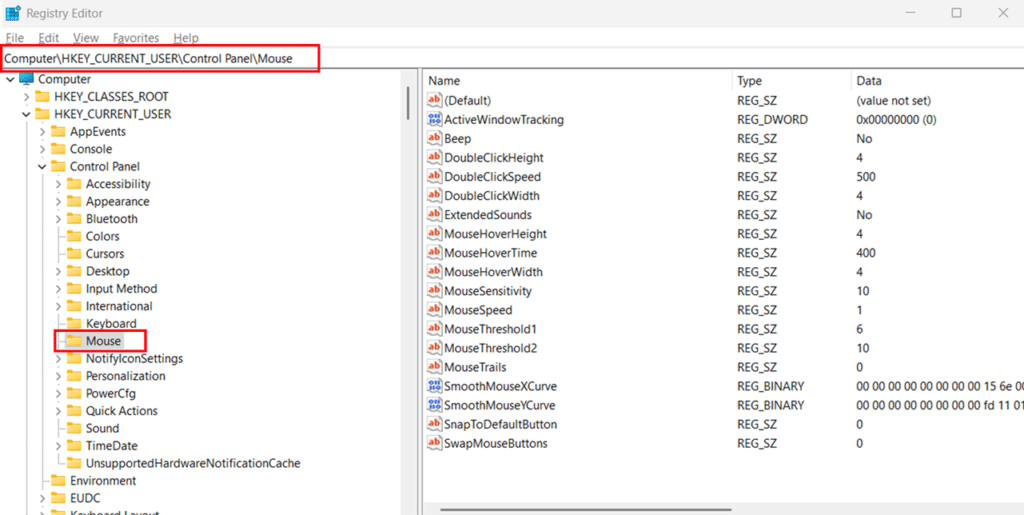The image size is (1024, 515).
Task: Select the EUDC key
Action: click(85, 498)
